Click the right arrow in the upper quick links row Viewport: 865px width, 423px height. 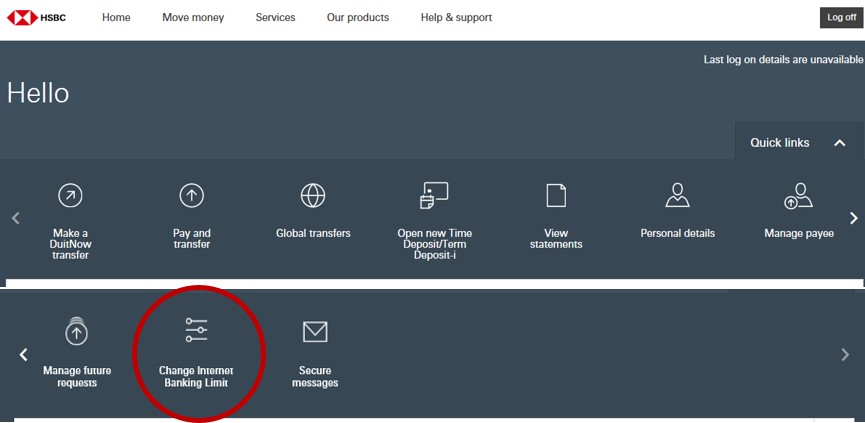click(853, 218)
